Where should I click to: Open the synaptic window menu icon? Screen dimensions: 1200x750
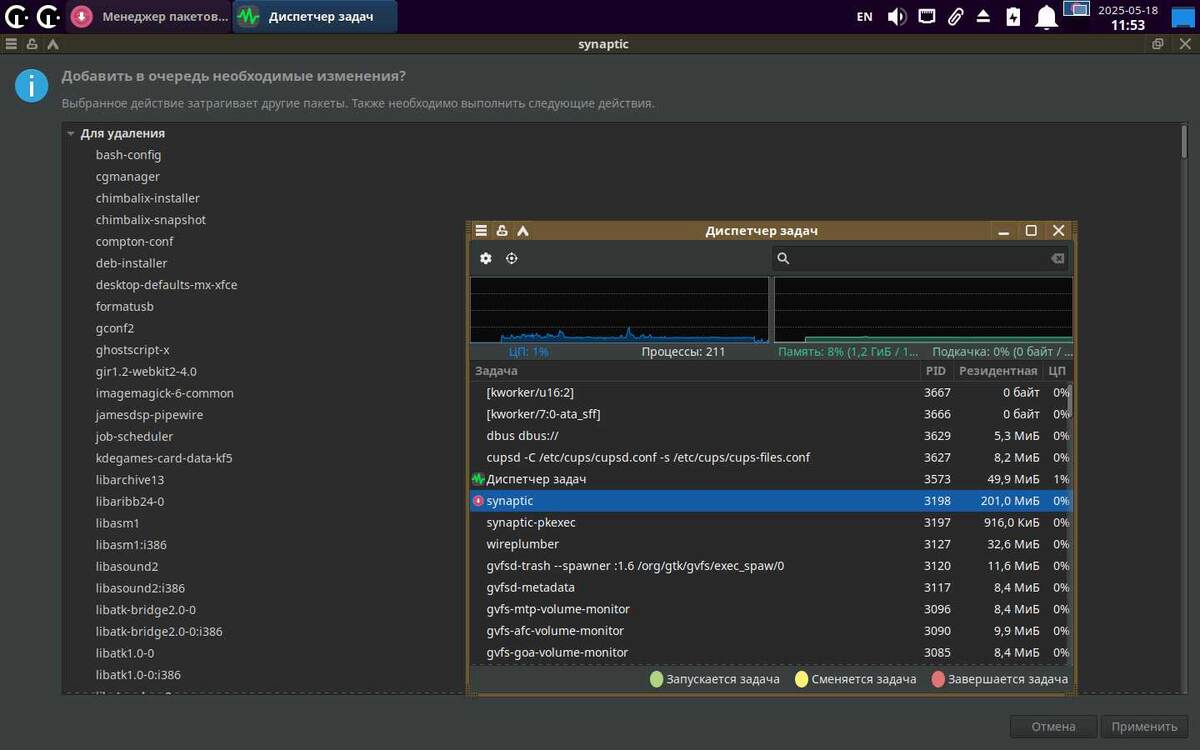11,44
